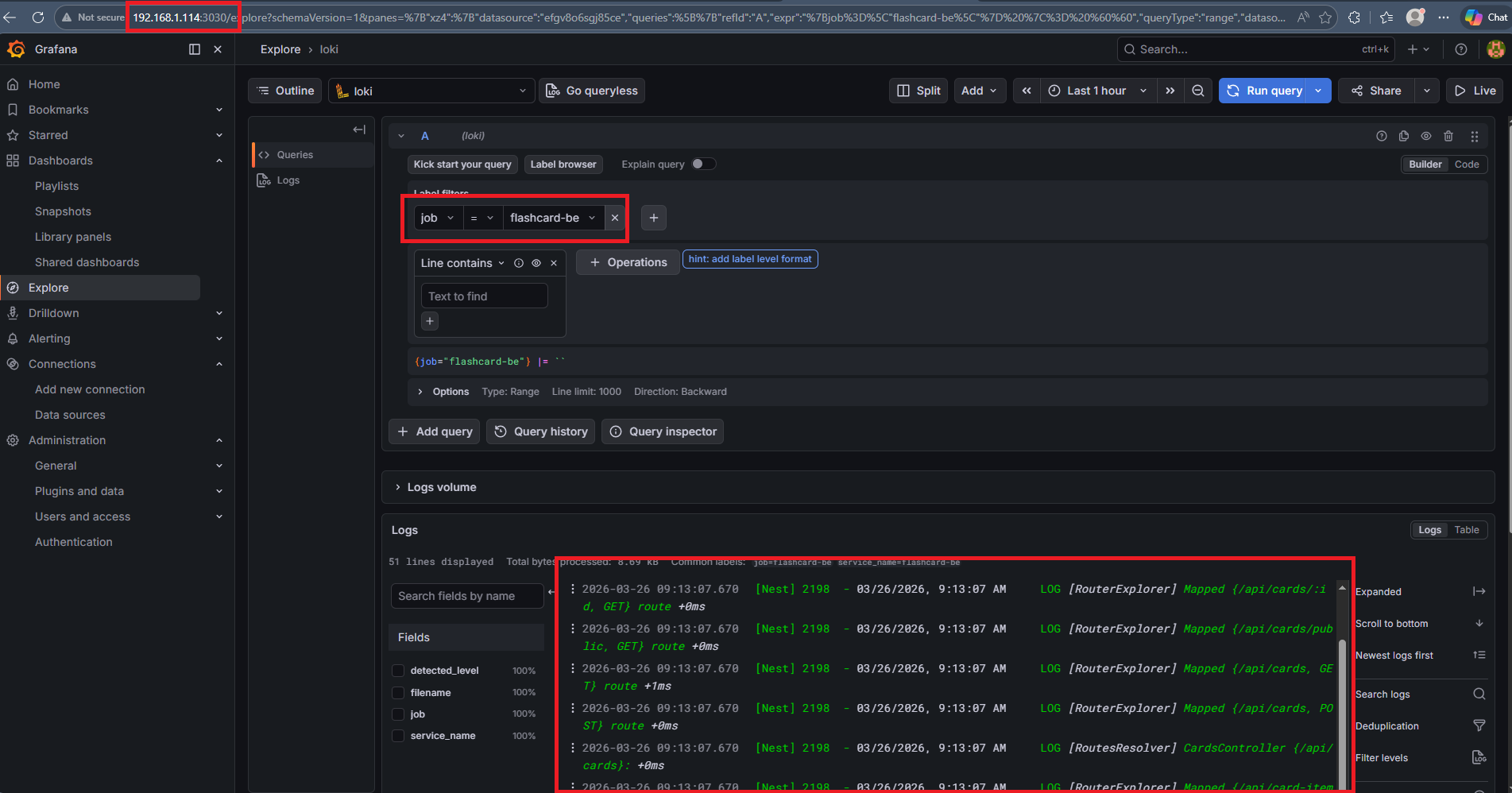
Task: Switch logs view to Table tab
Action: coord(1467,530)
